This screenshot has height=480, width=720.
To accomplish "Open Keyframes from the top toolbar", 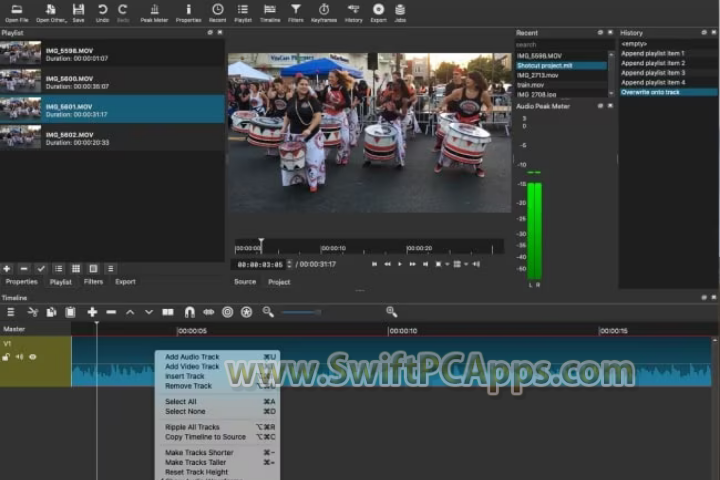I will 324,13.
